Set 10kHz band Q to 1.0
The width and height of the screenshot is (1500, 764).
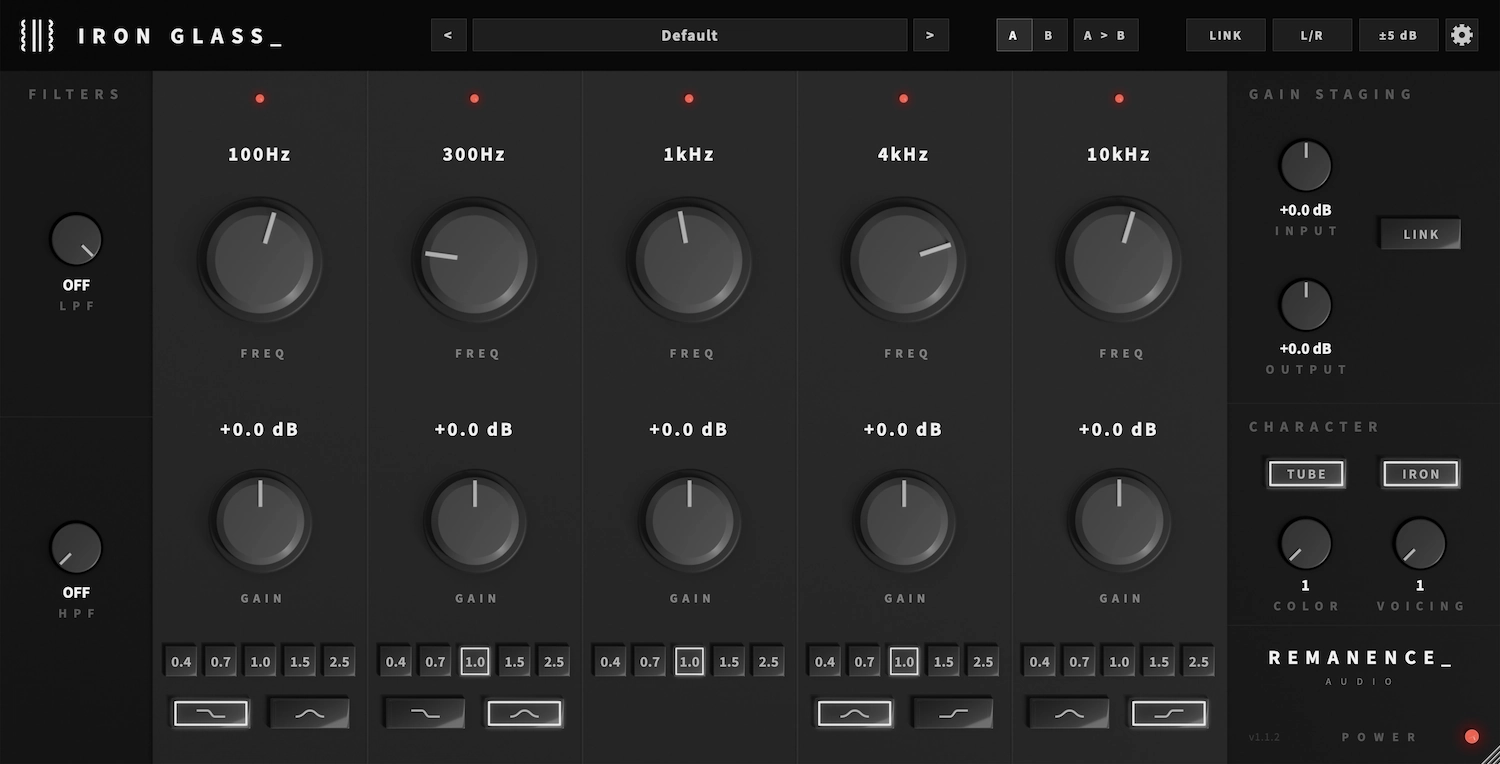coord(1119,662)
